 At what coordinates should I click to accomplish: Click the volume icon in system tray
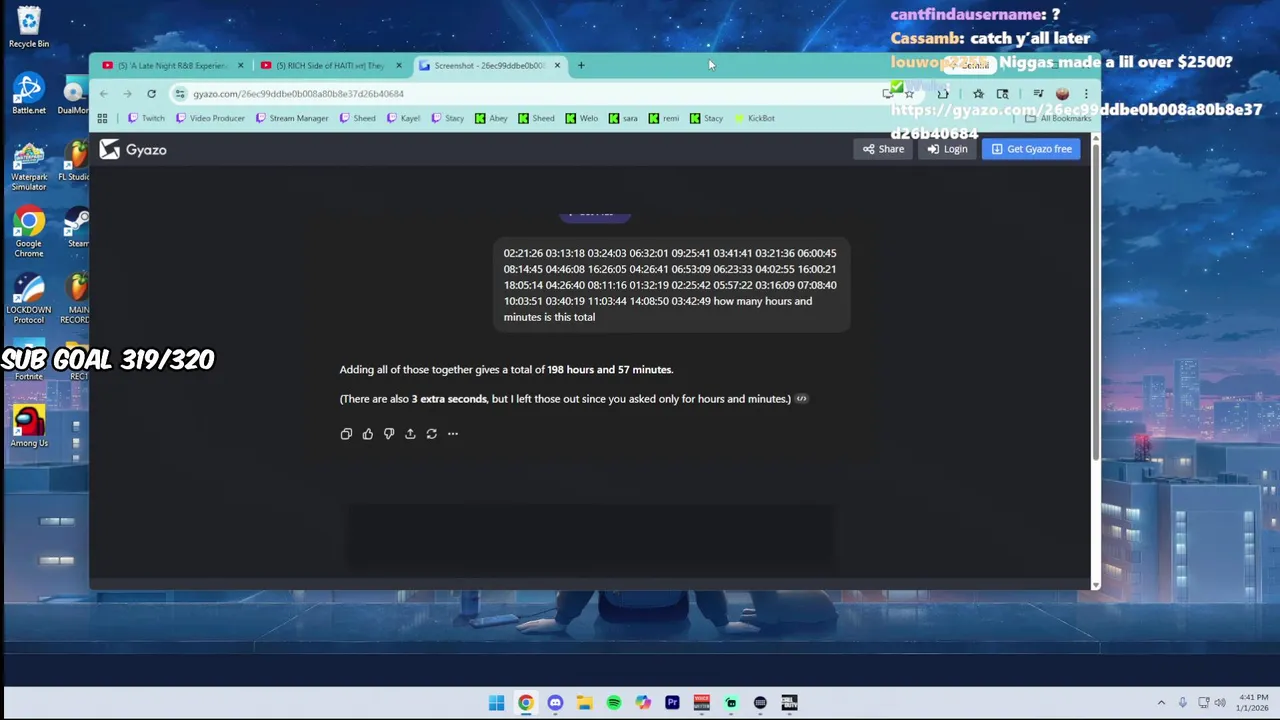1220,703
